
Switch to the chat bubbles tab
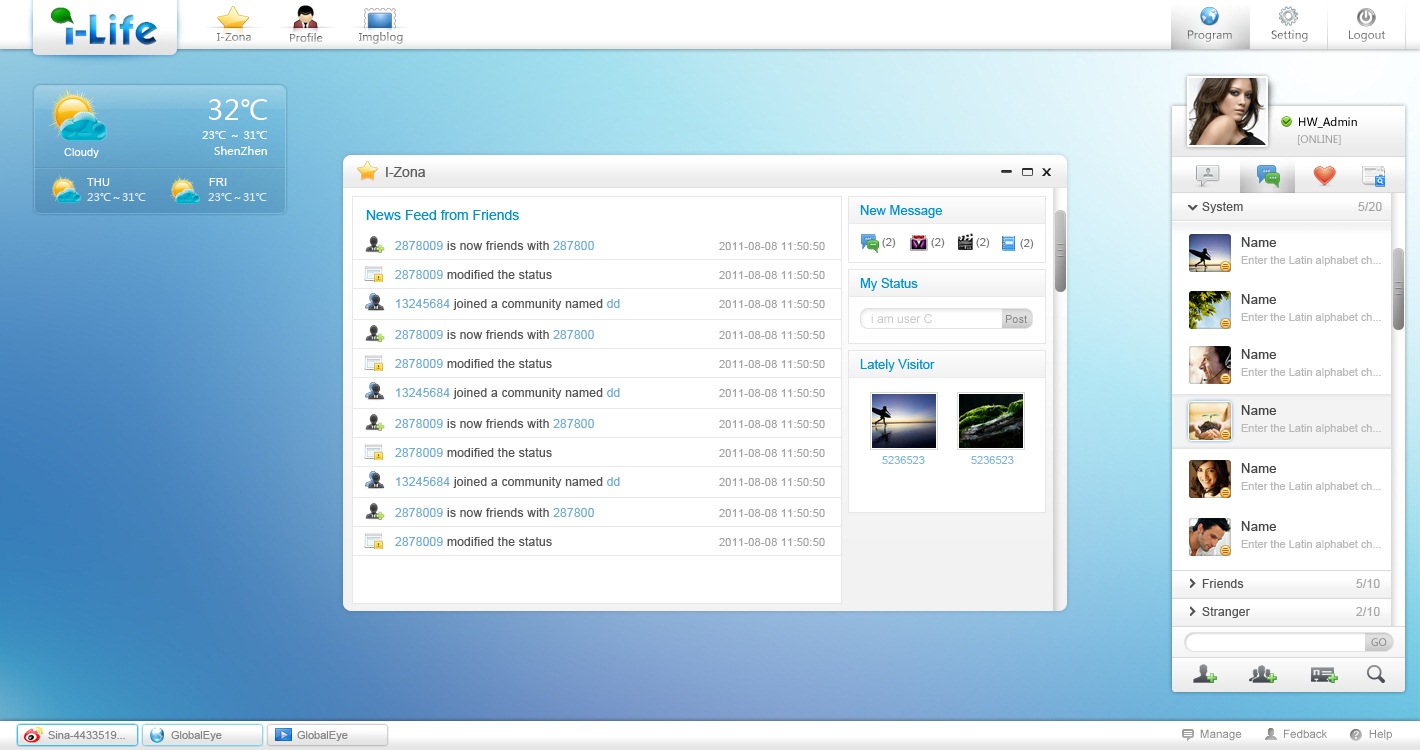1268,176
